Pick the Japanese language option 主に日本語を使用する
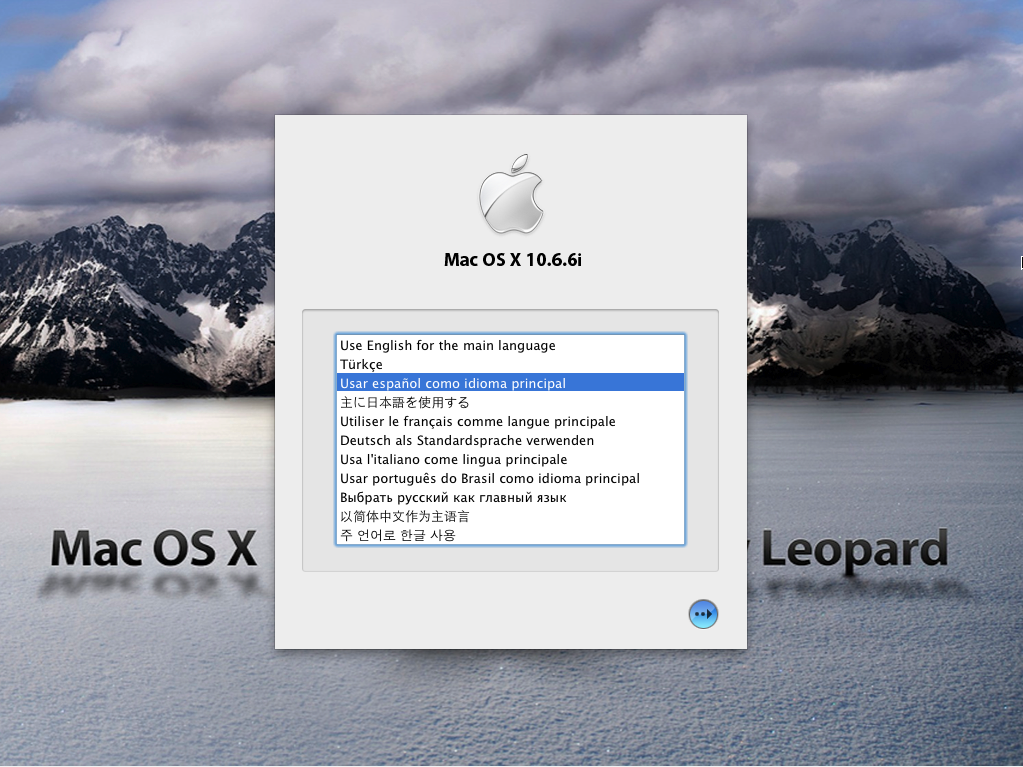 (510, 402)
